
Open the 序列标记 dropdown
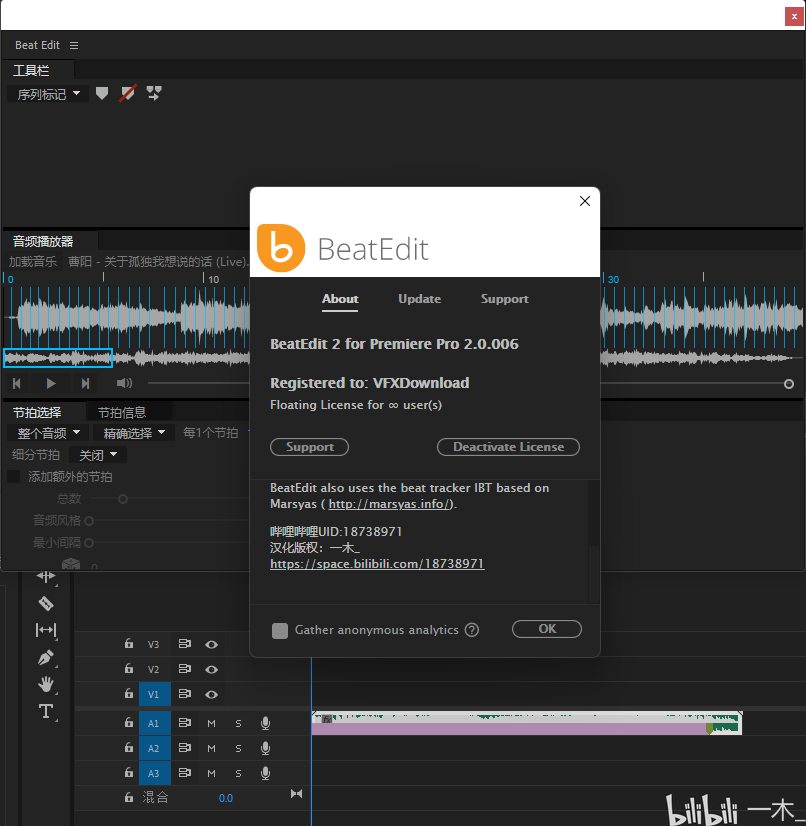pos(47,94)
